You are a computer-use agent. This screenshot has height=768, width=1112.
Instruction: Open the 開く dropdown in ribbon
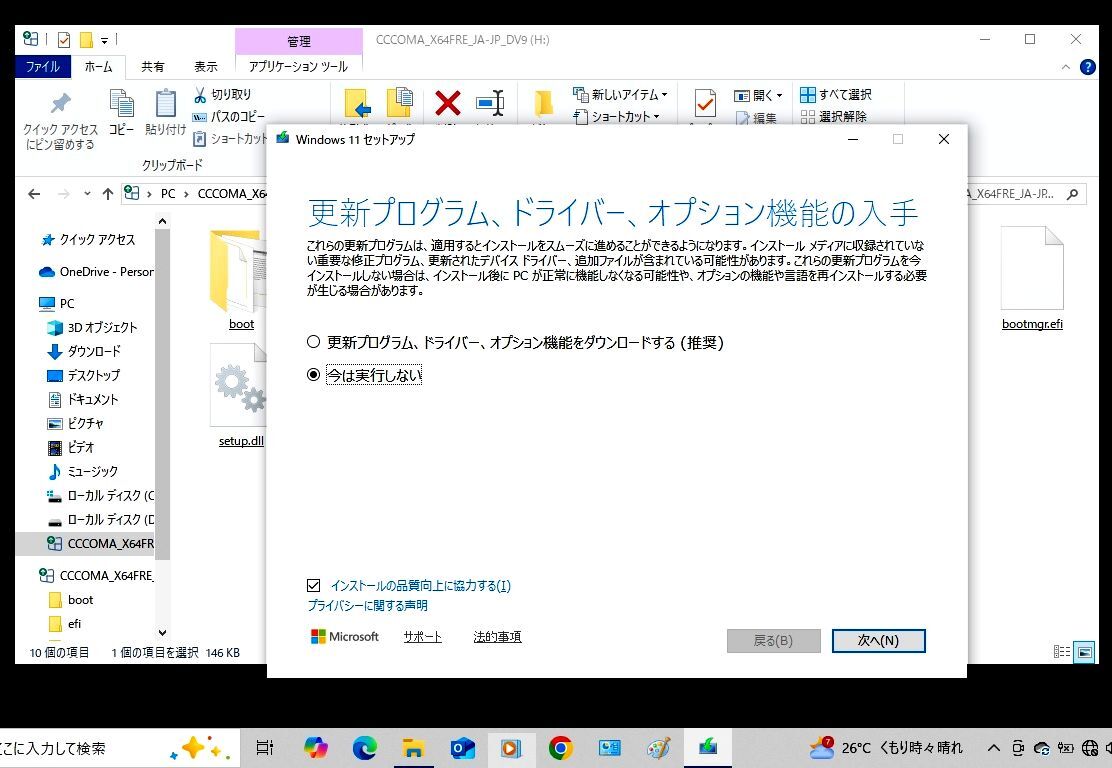pyautogui.click(x=758, y=95)
